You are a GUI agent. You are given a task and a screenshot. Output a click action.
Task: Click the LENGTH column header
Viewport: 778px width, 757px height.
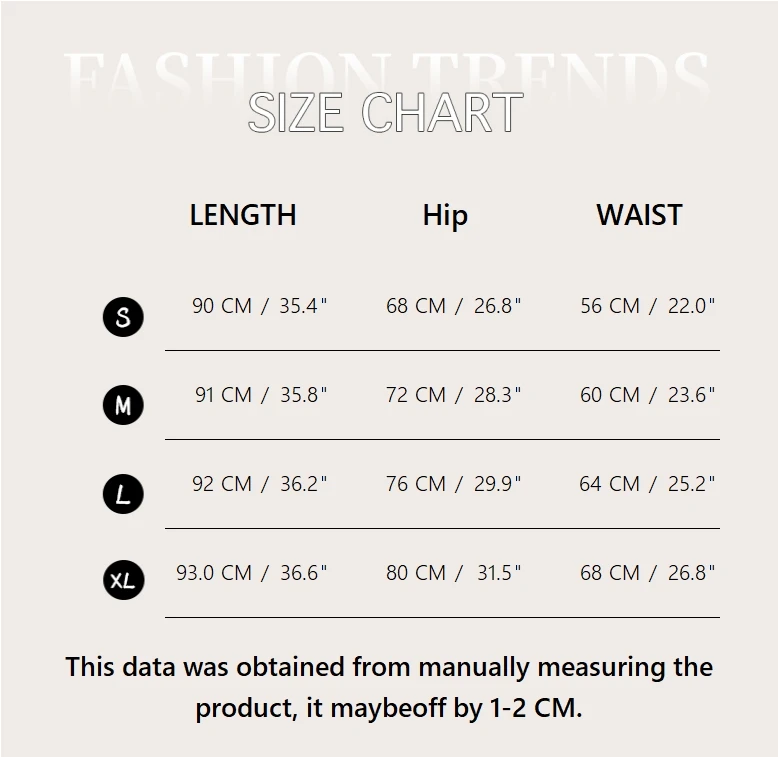[243, 215]
